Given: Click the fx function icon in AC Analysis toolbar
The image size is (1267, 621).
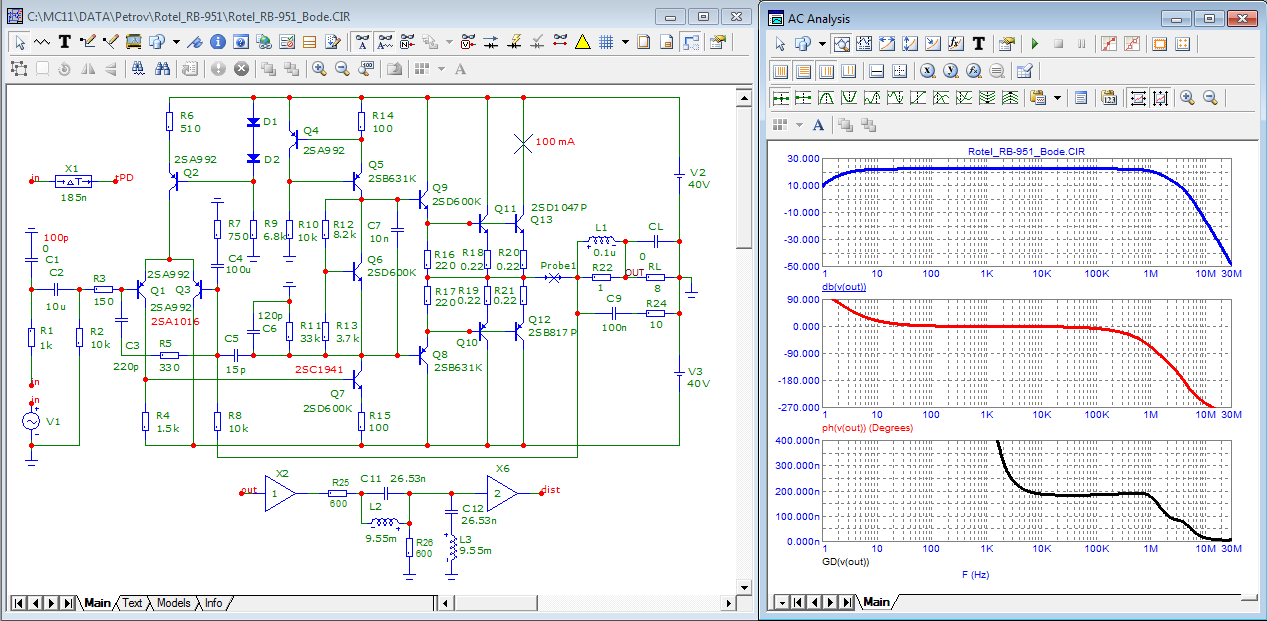Looking at the screenshot, I should click(x=955, y=44).
